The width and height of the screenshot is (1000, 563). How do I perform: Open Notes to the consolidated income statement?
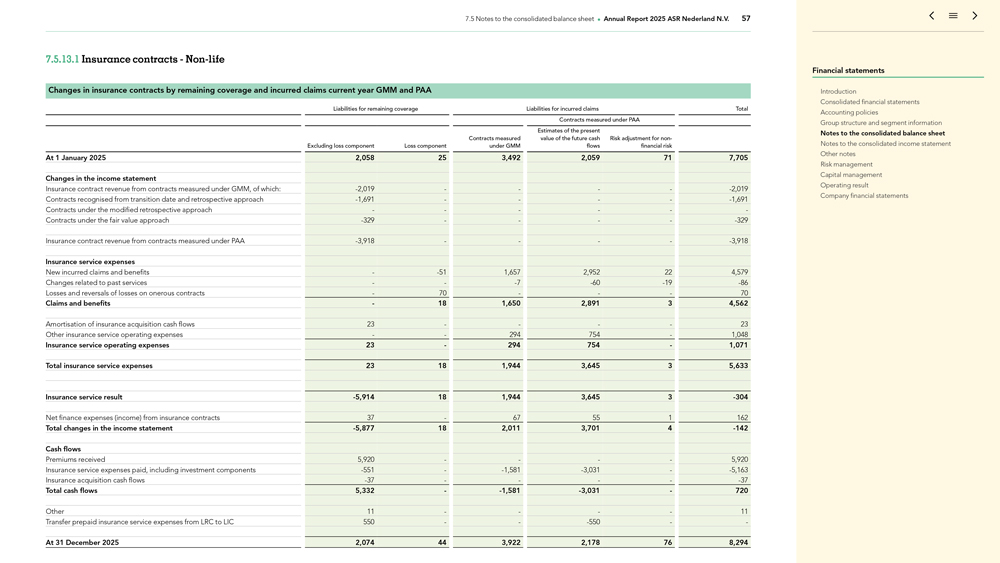885,144
